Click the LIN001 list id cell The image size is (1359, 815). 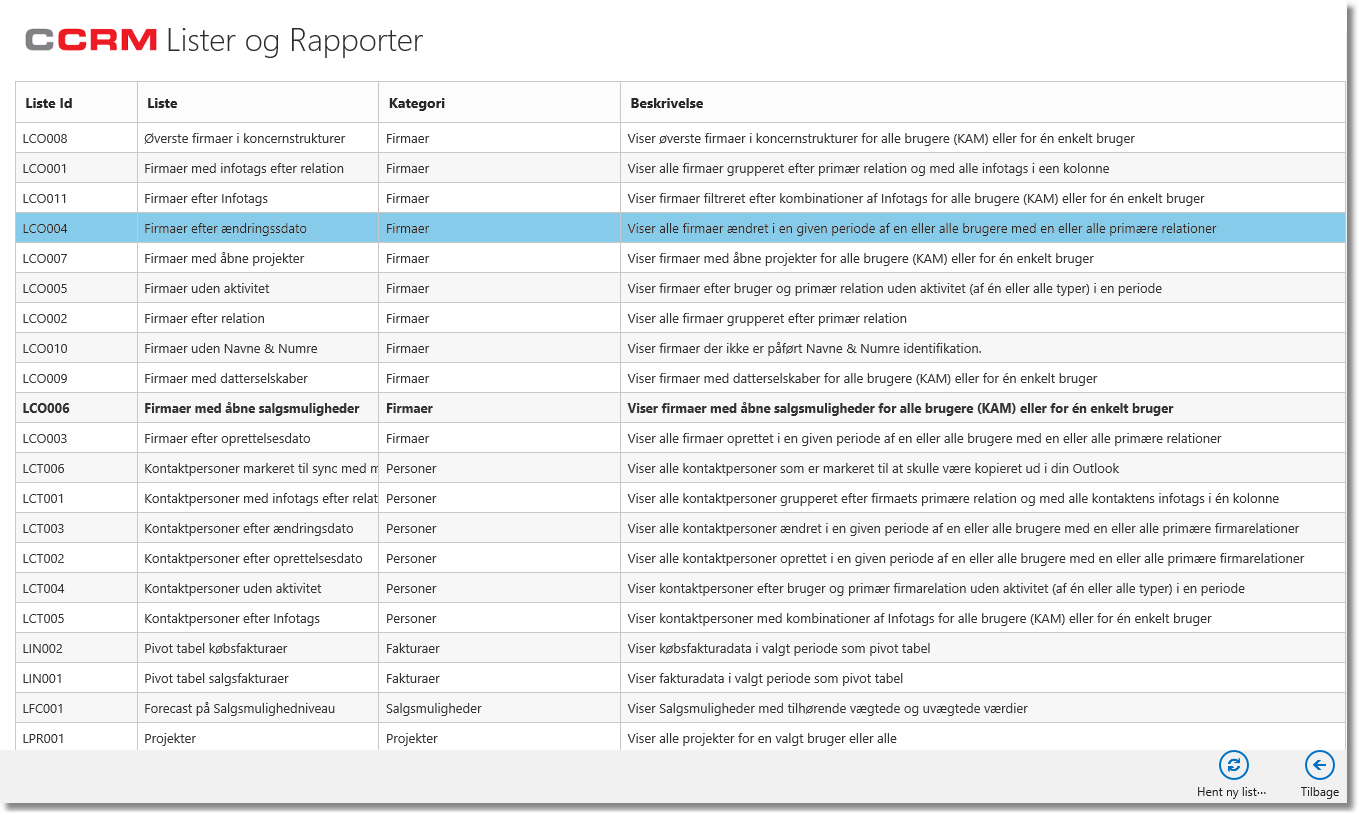pos(77,678)
